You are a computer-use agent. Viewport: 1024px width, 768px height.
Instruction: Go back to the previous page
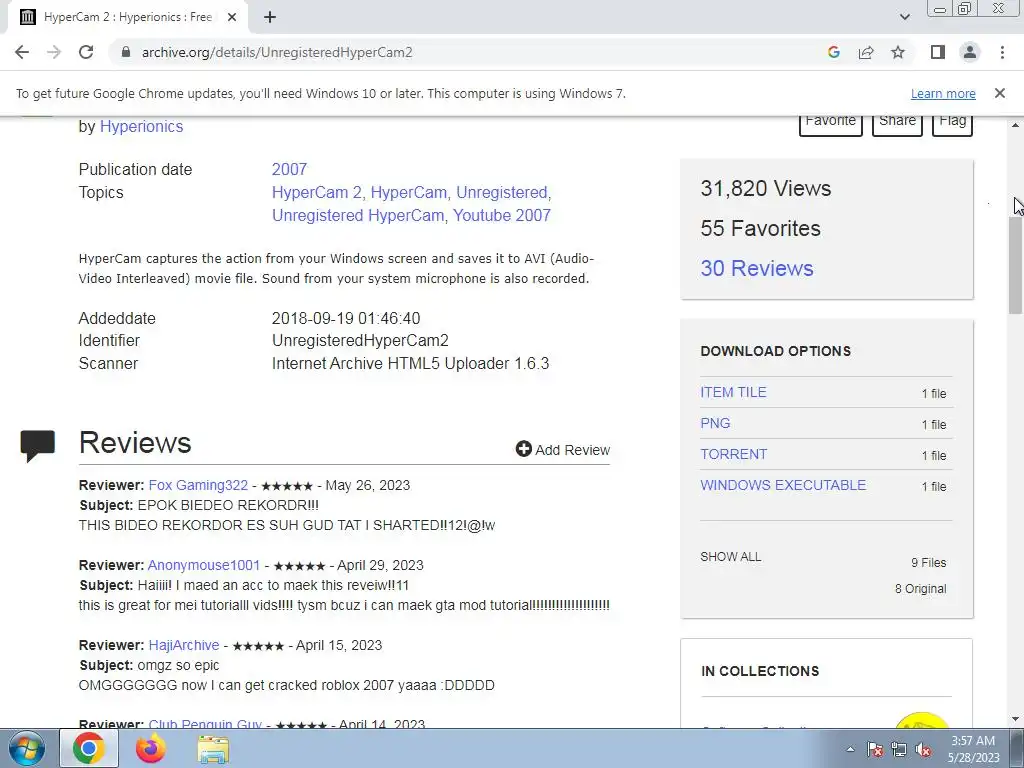click(x=22, y=52)
